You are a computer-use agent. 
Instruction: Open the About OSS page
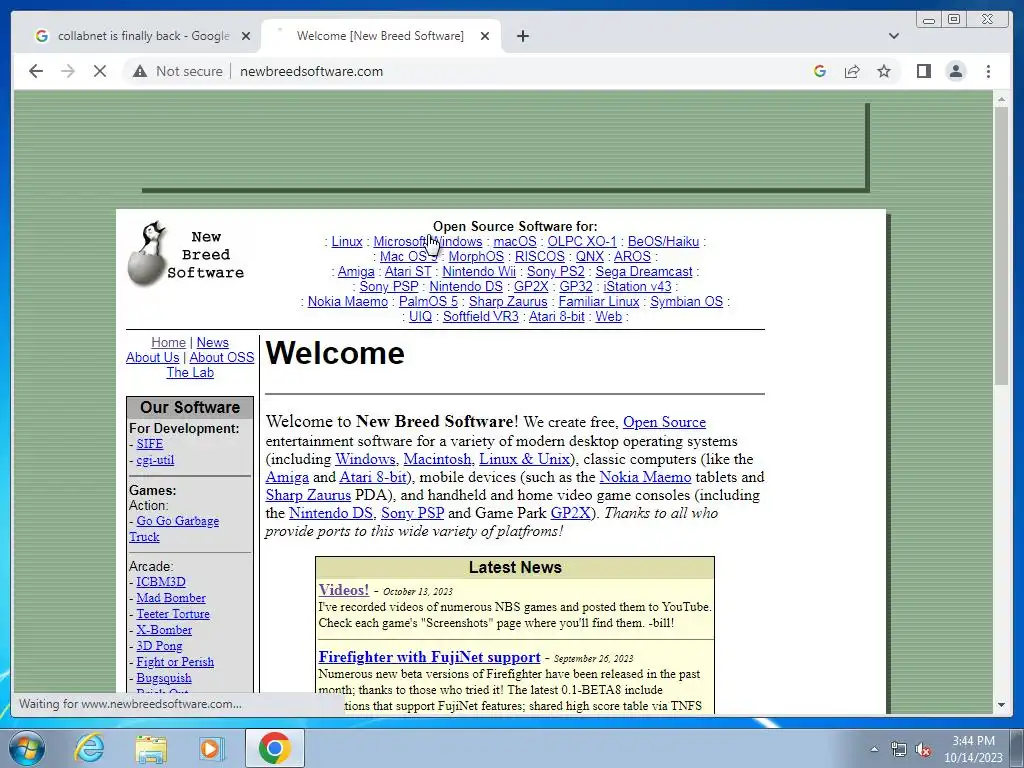coord(221,357)
